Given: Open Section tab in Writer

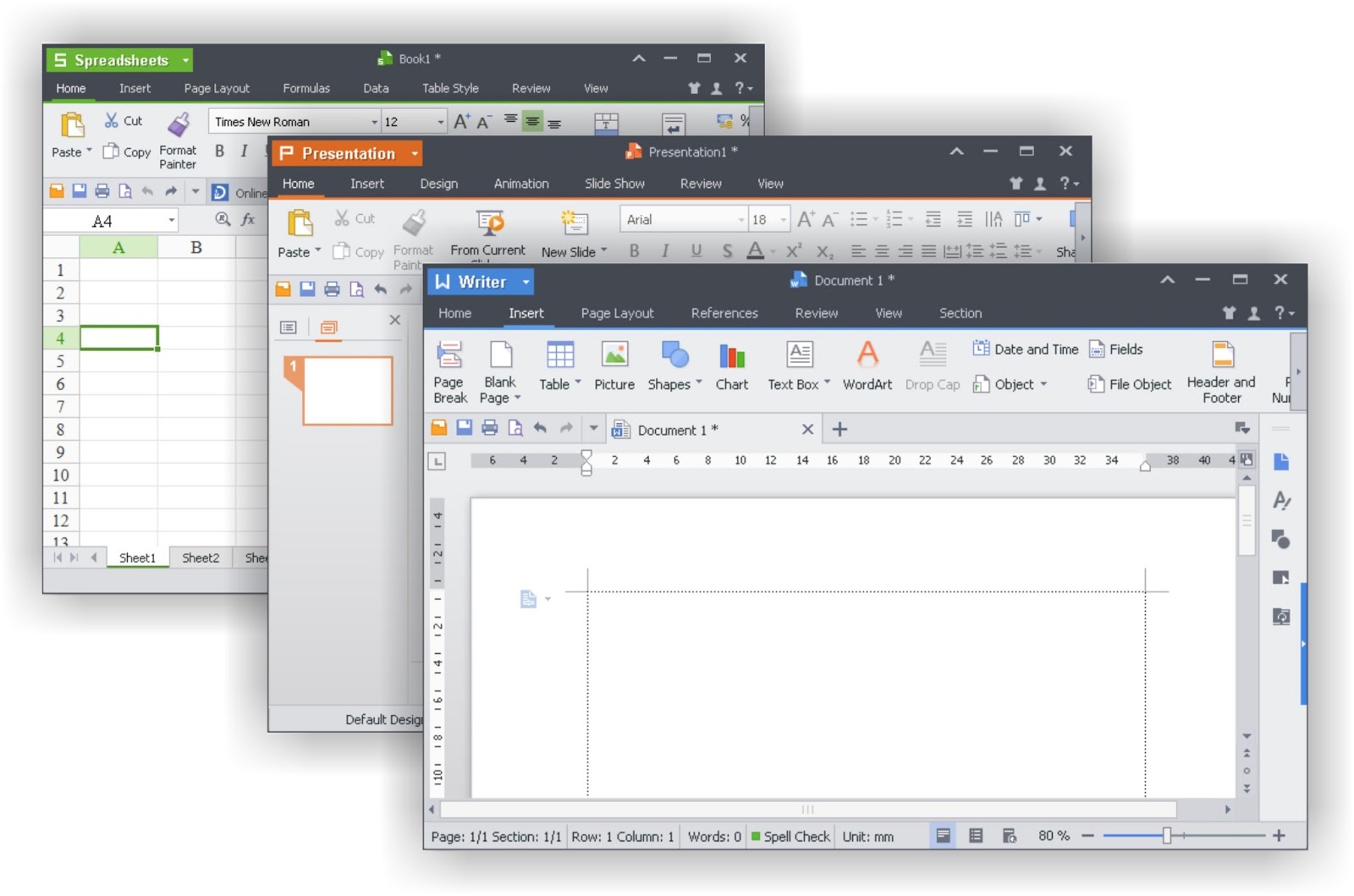Looking at the screenshot, I should point(960,313).
